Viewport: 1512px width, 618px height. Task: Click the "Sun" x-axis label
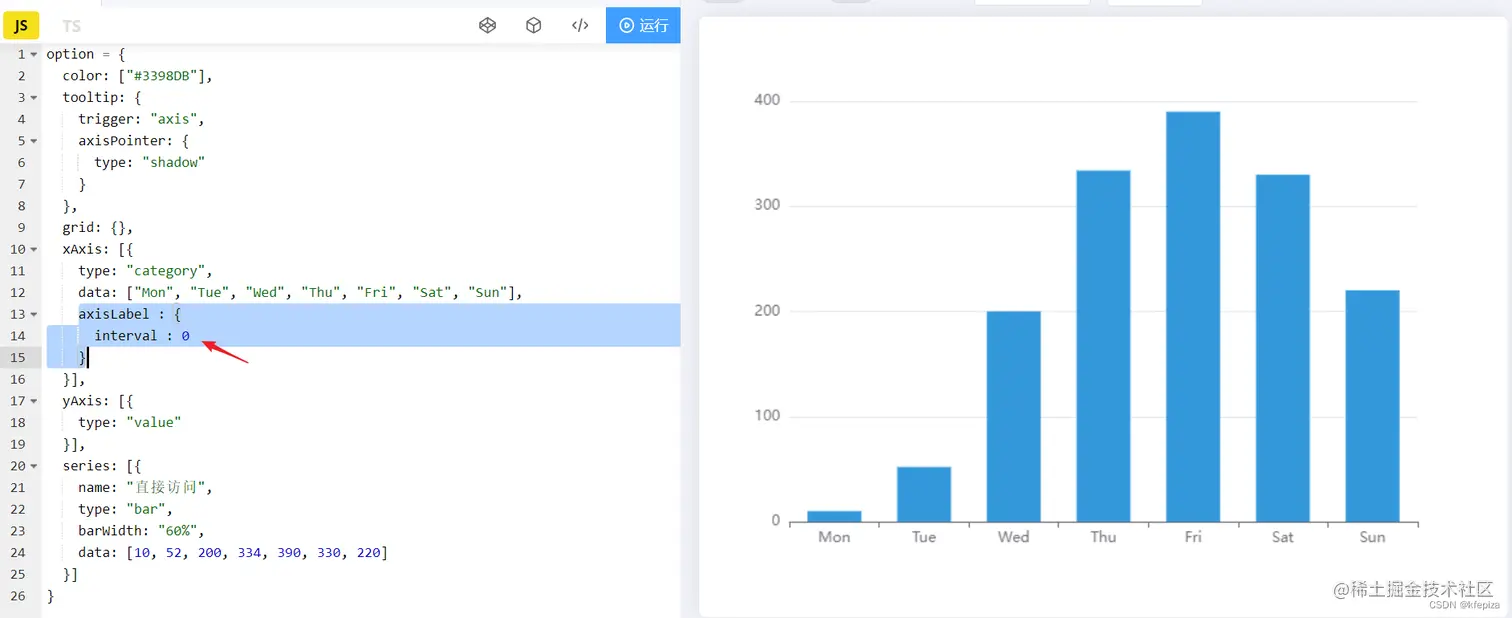click(1372, 537)
